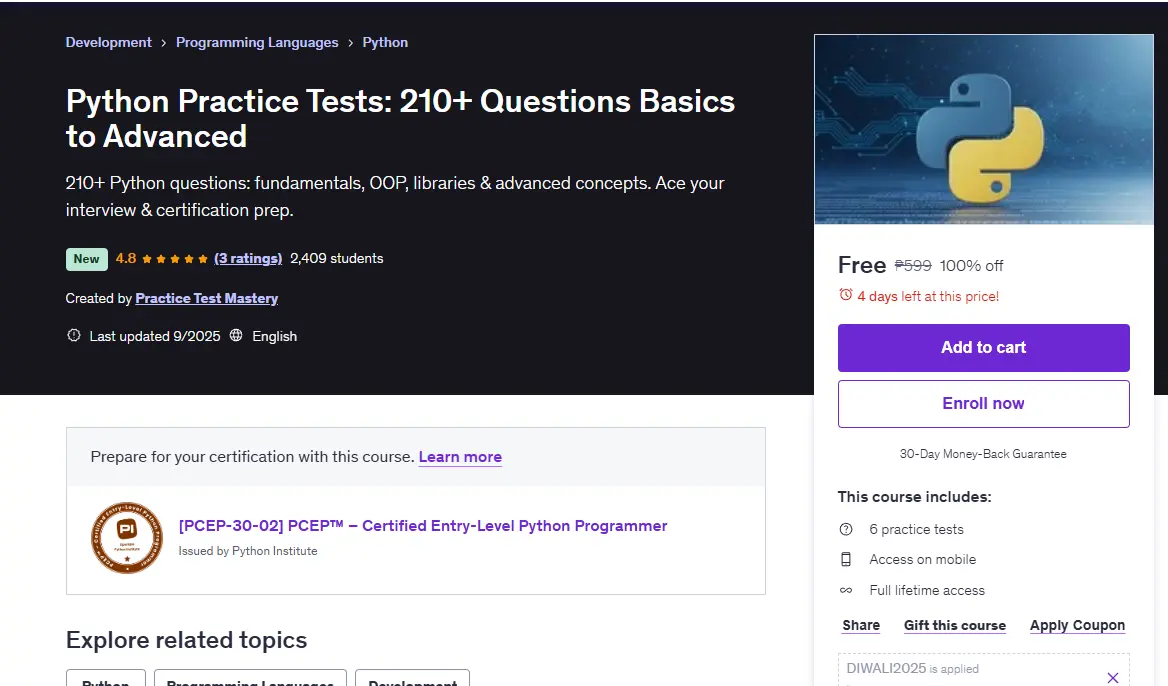Image resolution: width=1168 pixels, height=686 pixels.
Task: Click the 4.8 rating number
Action: click(126, 258)
